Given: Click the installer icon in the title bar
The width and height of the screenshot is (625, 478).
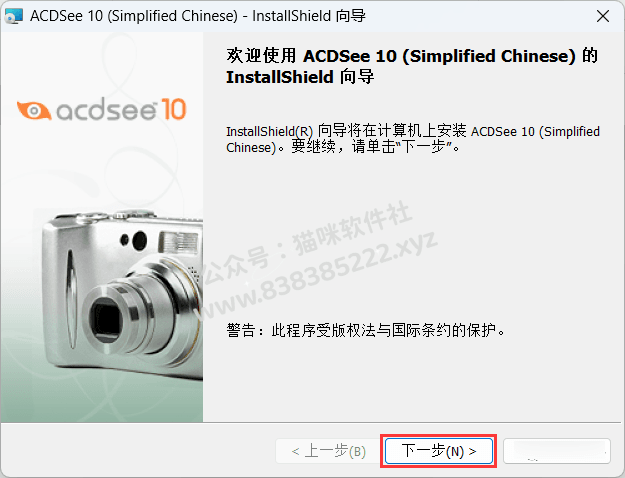Looking at the screenshot, I should pos(13,16).
